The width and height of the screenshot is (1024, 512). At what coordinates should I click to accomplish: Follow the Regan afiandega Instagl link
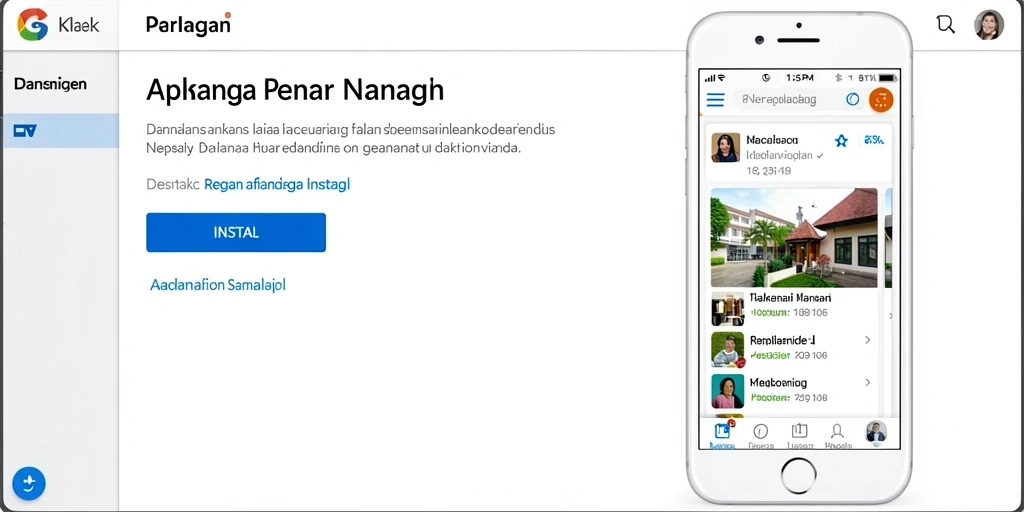point(277,184)
